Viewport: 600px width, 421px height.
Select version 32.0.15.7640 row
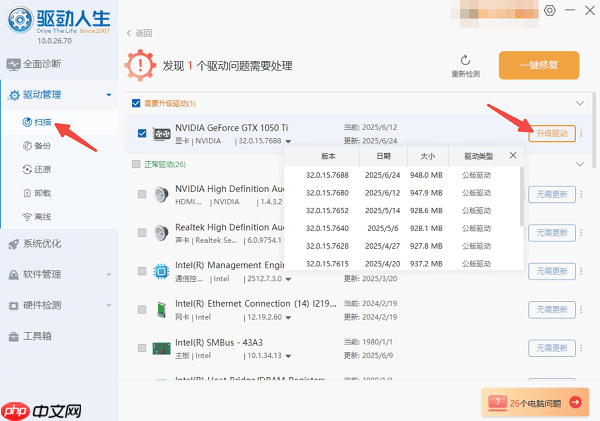coord(402,228)
